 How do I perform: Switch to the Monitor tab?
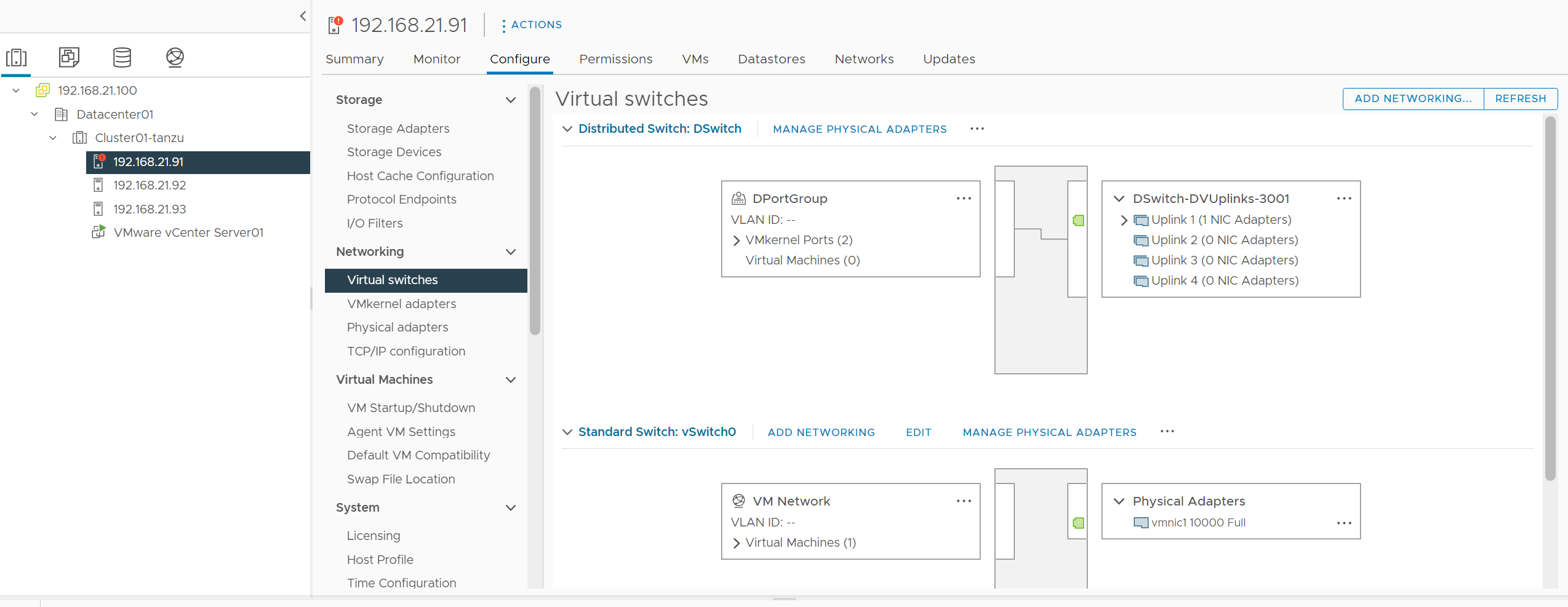tap(437, 59)
